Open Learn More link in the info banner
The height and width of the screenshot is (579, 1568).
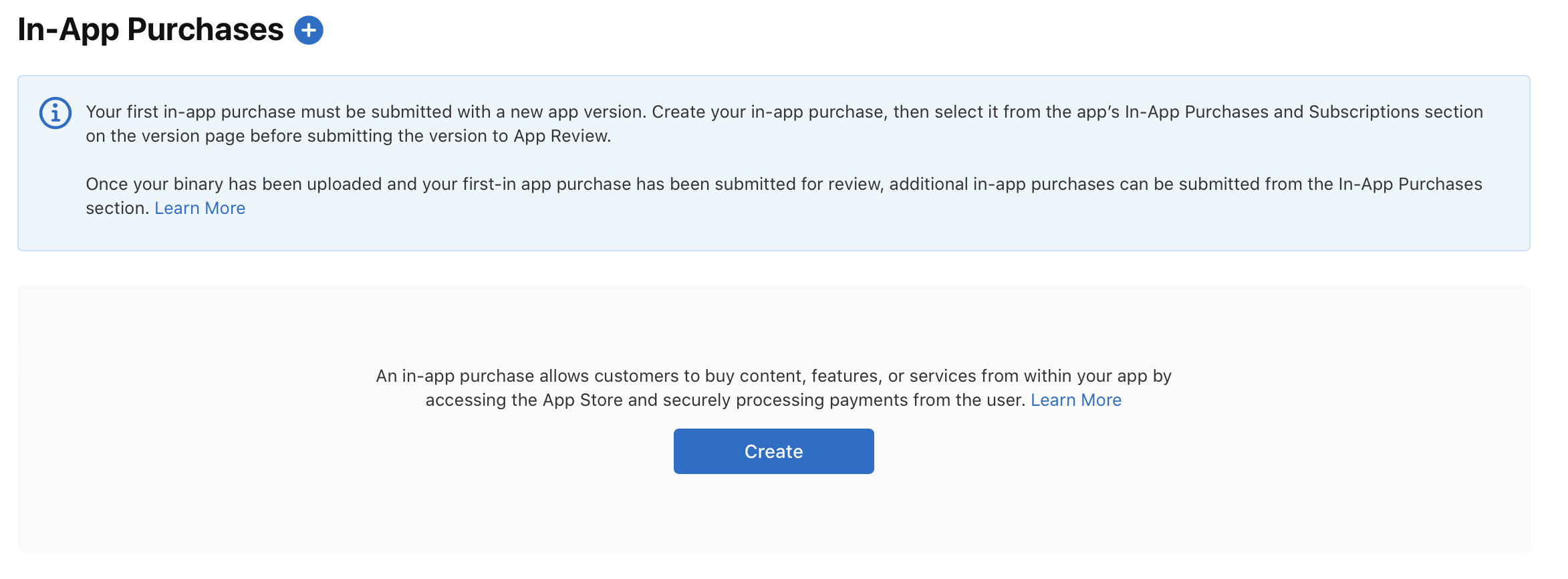[x=200, y=209]
